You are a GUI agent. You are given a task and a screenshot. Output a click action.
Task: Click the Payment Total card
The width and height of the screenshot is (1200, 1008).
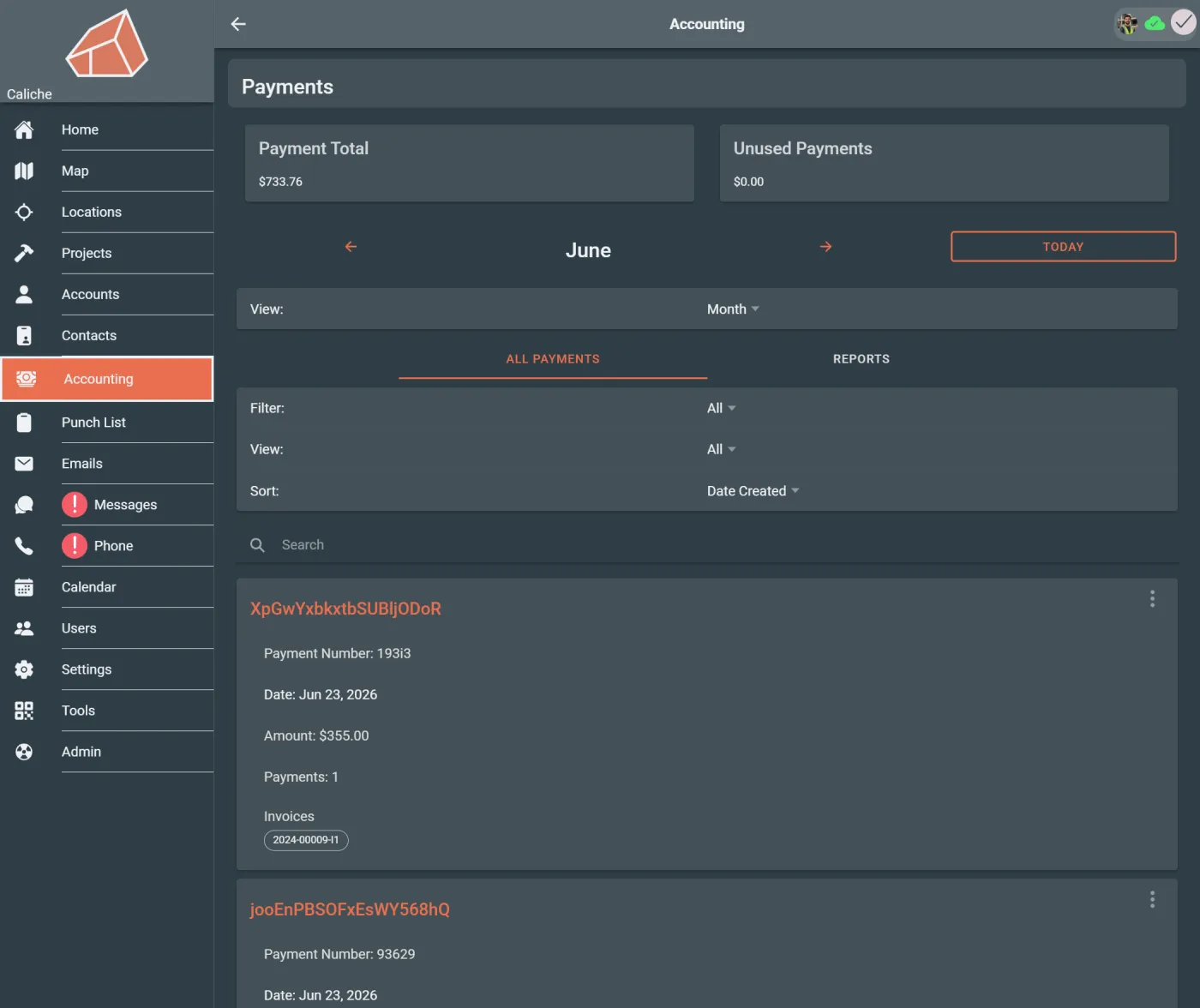(x=470, y=164)
